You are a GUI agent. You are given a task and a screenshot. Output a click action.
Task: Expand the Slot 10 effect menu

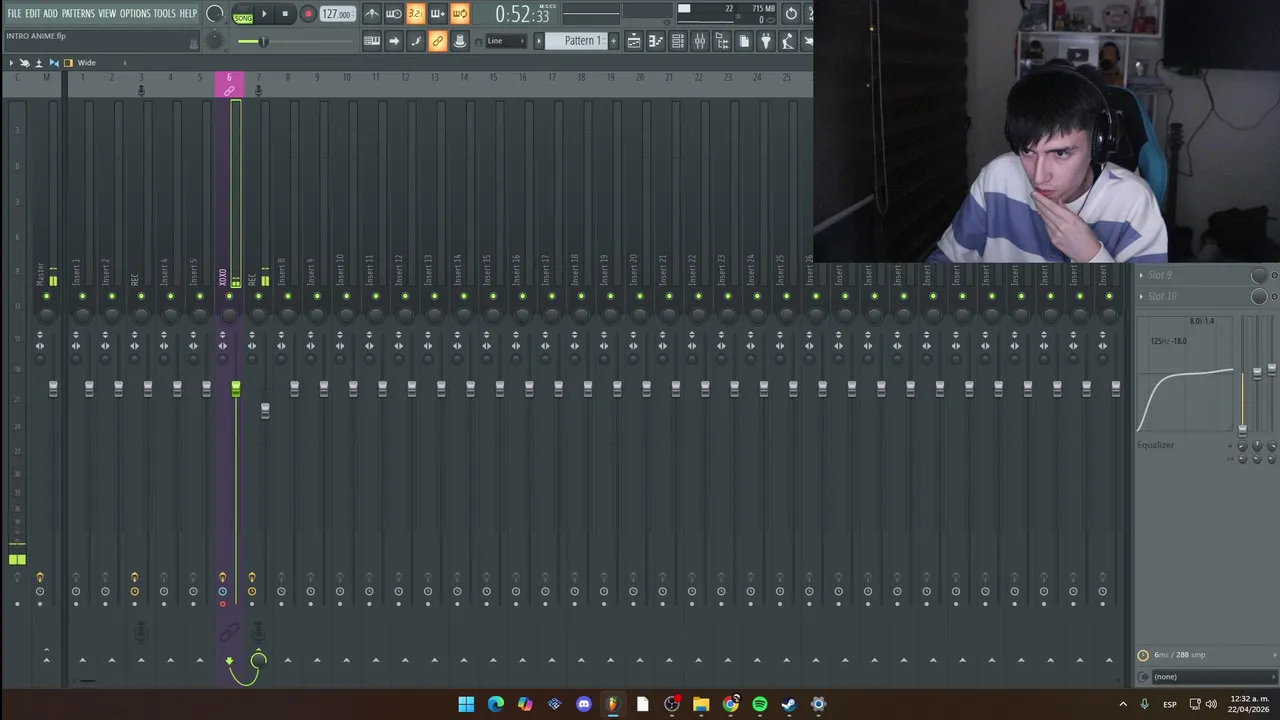pyautogui.click(x=1141, y=296)
